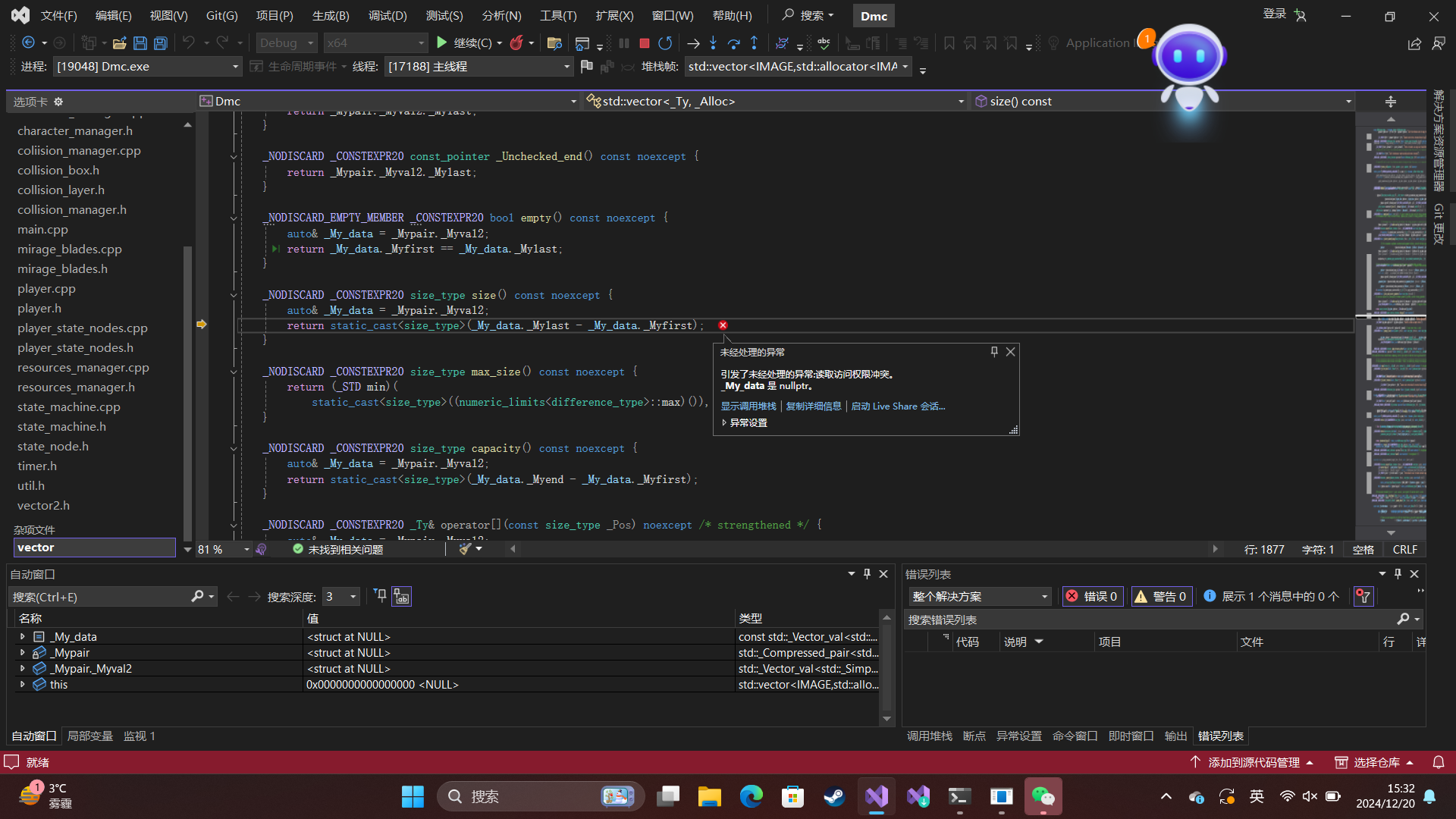
Task: Click the Save file icon
Action: point(140,43)
